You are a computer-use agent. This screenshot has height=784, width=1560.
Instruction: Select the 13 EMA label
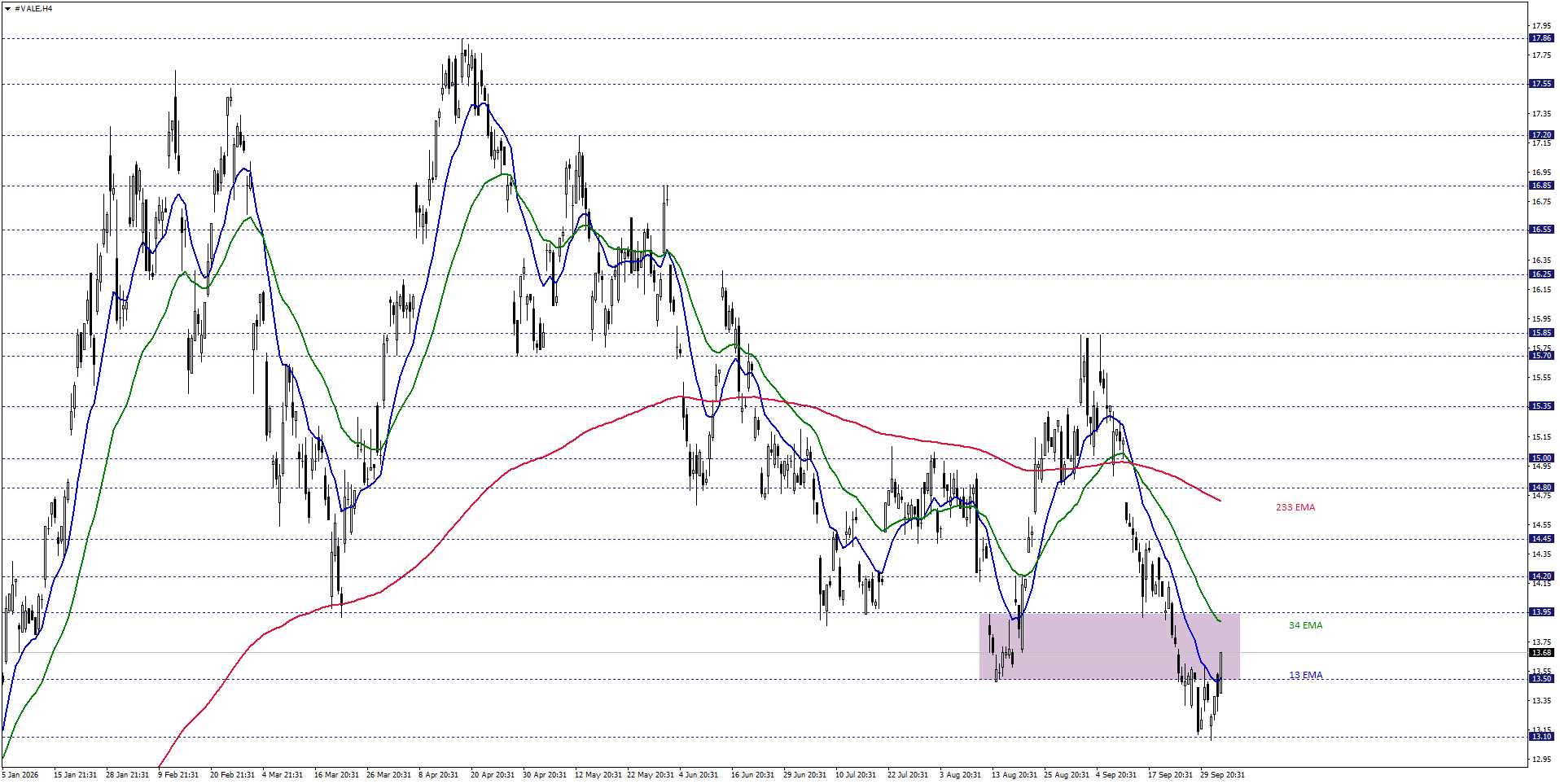(1305, 675)
